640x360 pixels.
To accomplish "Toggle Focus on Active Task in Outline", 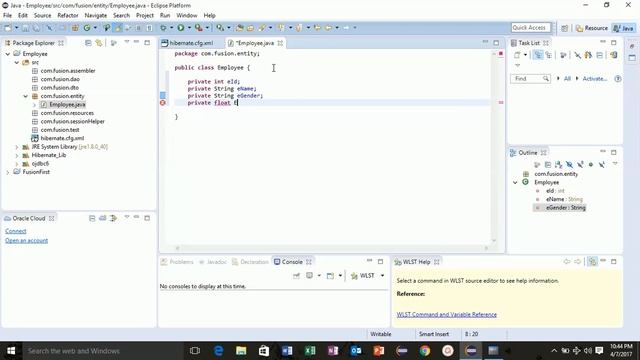I will pos(537,164).
